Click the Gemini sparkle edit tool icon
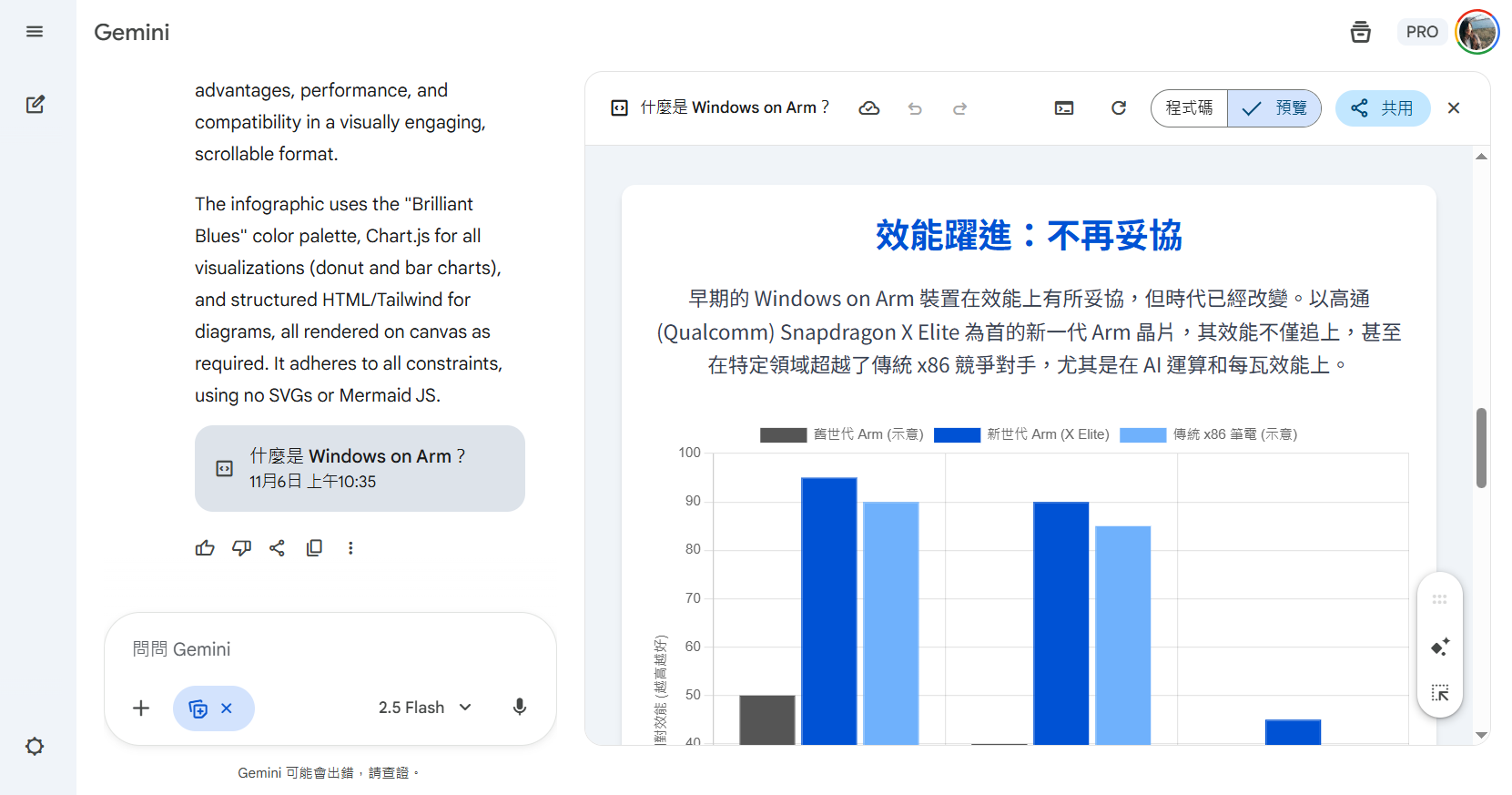1512x795 pixels. point(1440,647)
